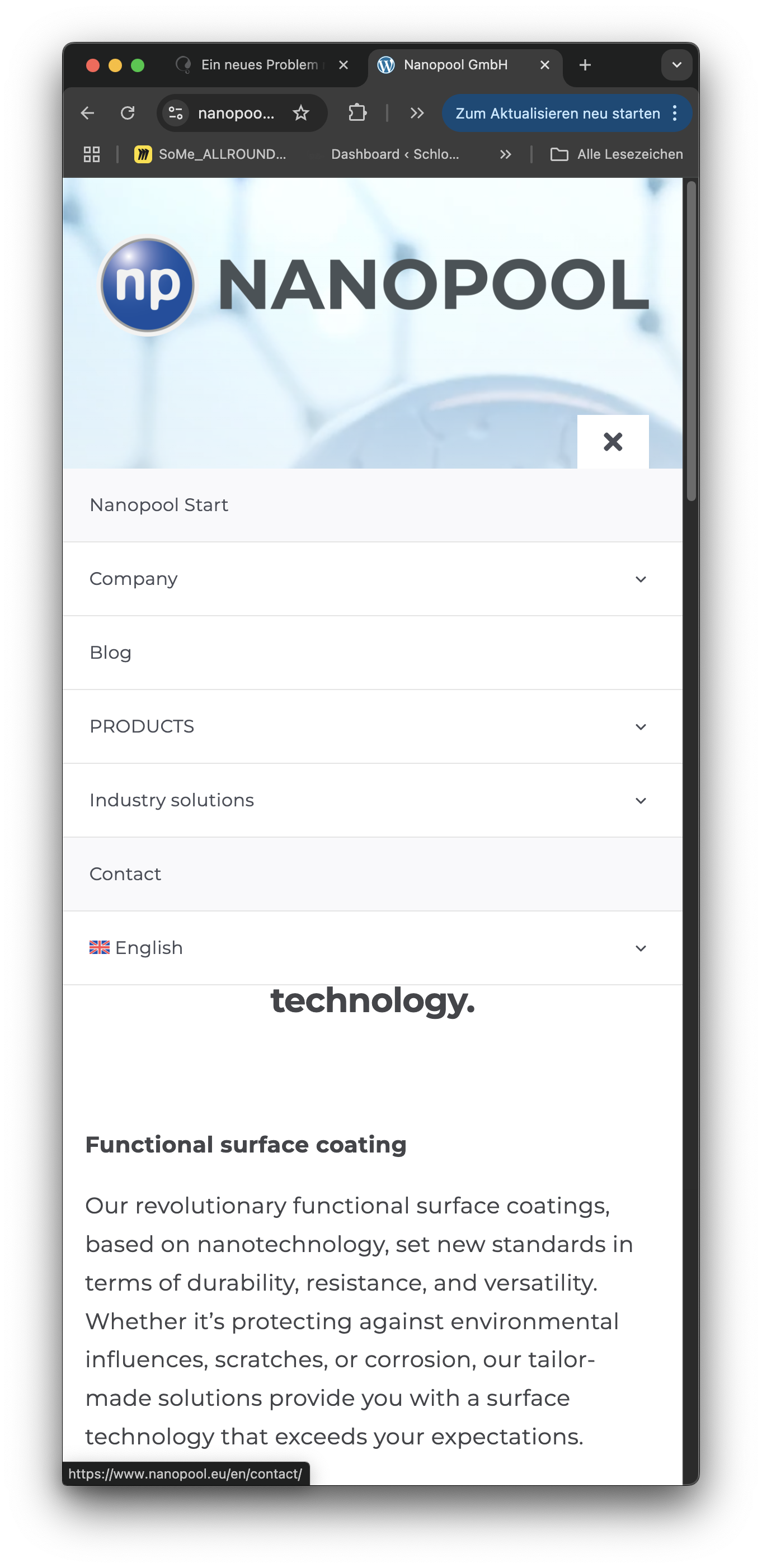Open the English language dropdown

pos(640,948)
